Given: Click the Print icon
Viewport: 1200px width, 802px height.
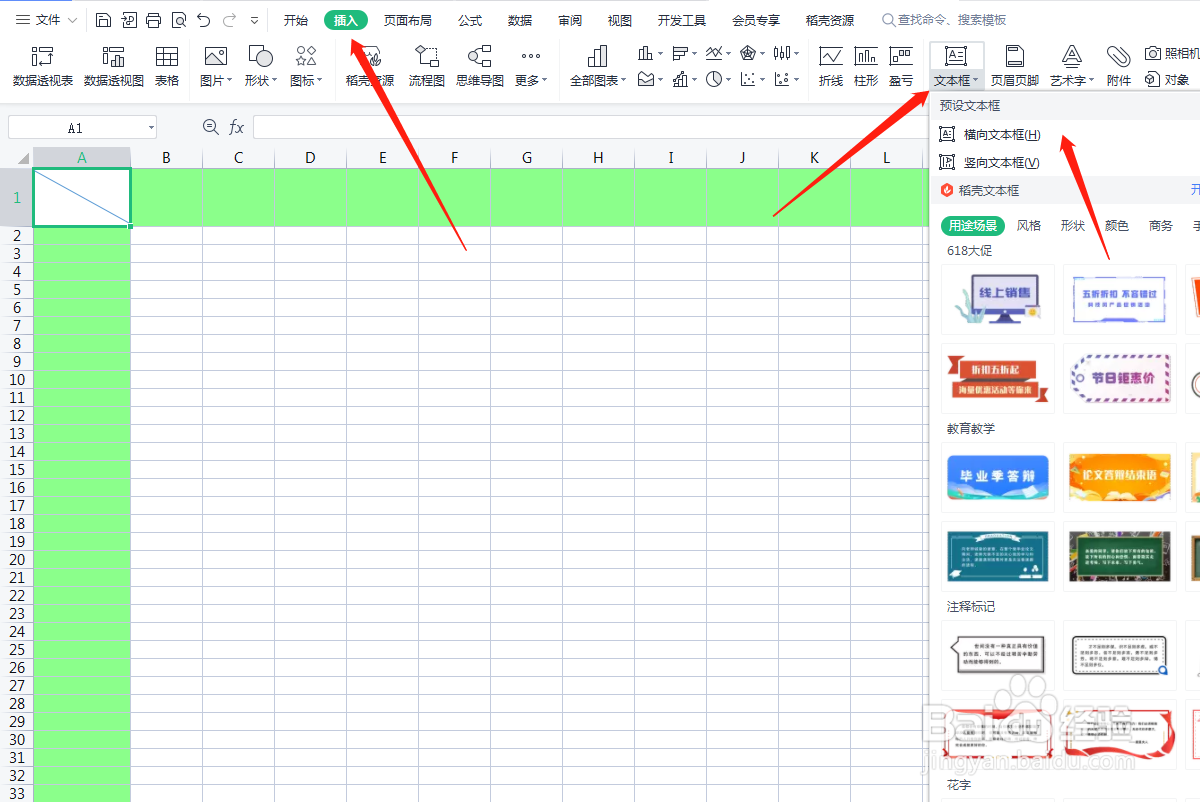Looking at the screenshot, I should (x=153, y=20).
